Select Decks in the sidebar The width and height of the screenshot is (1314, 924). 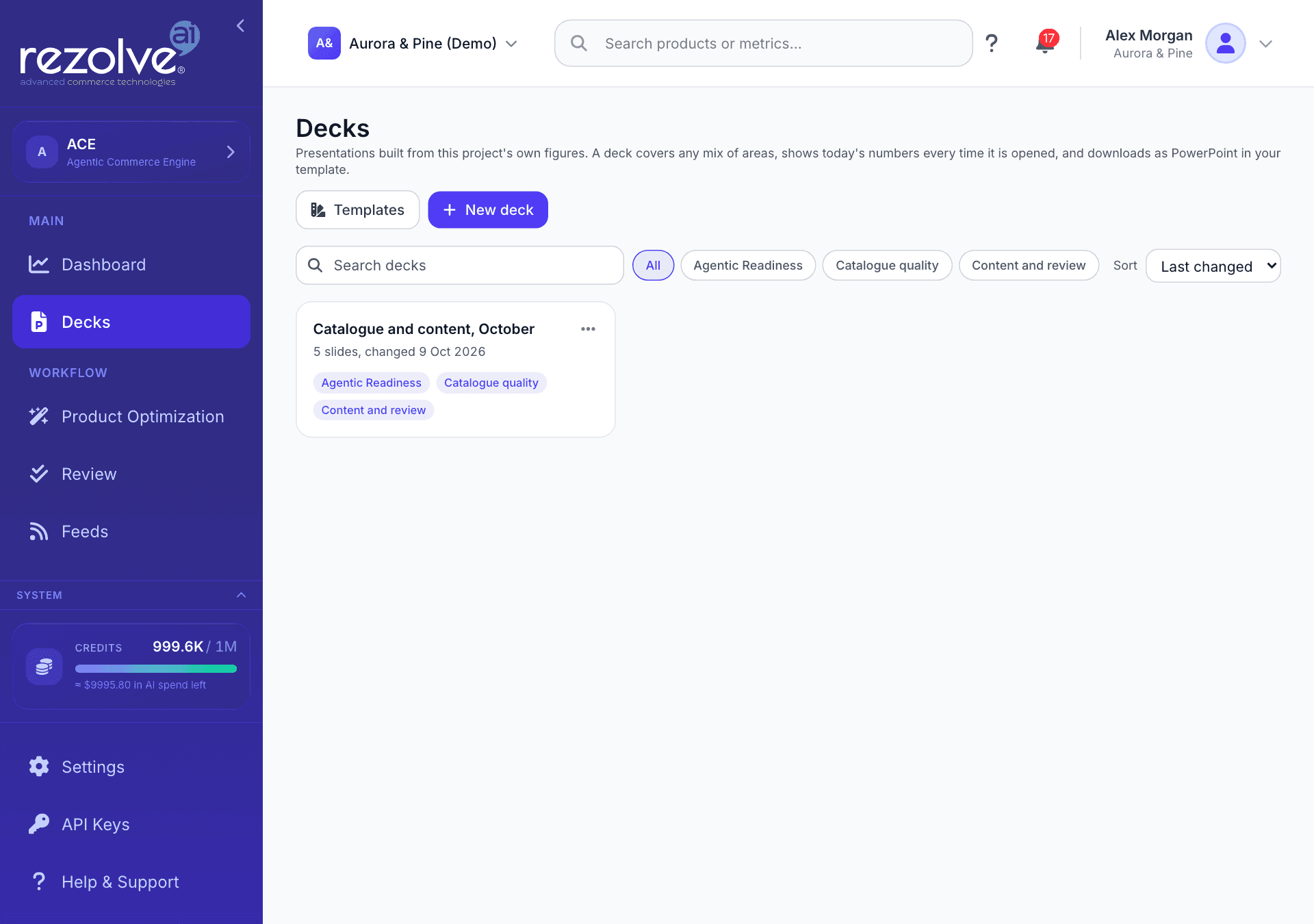[131, 322]
